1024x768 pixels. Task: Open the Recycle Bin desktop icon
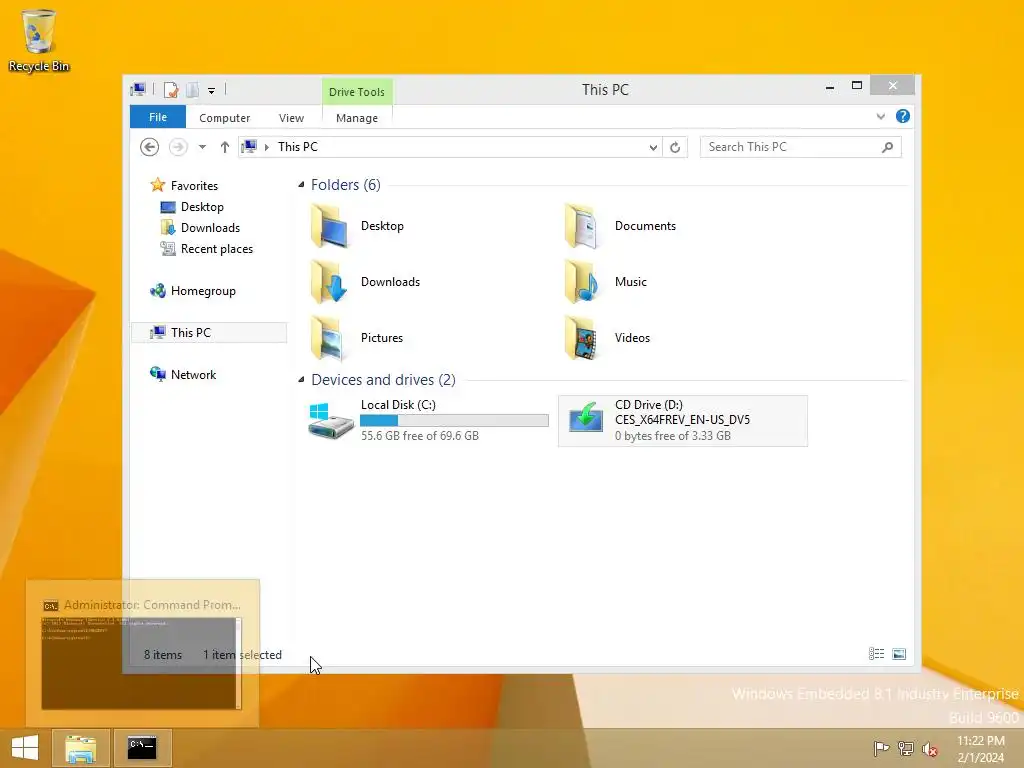39,40
